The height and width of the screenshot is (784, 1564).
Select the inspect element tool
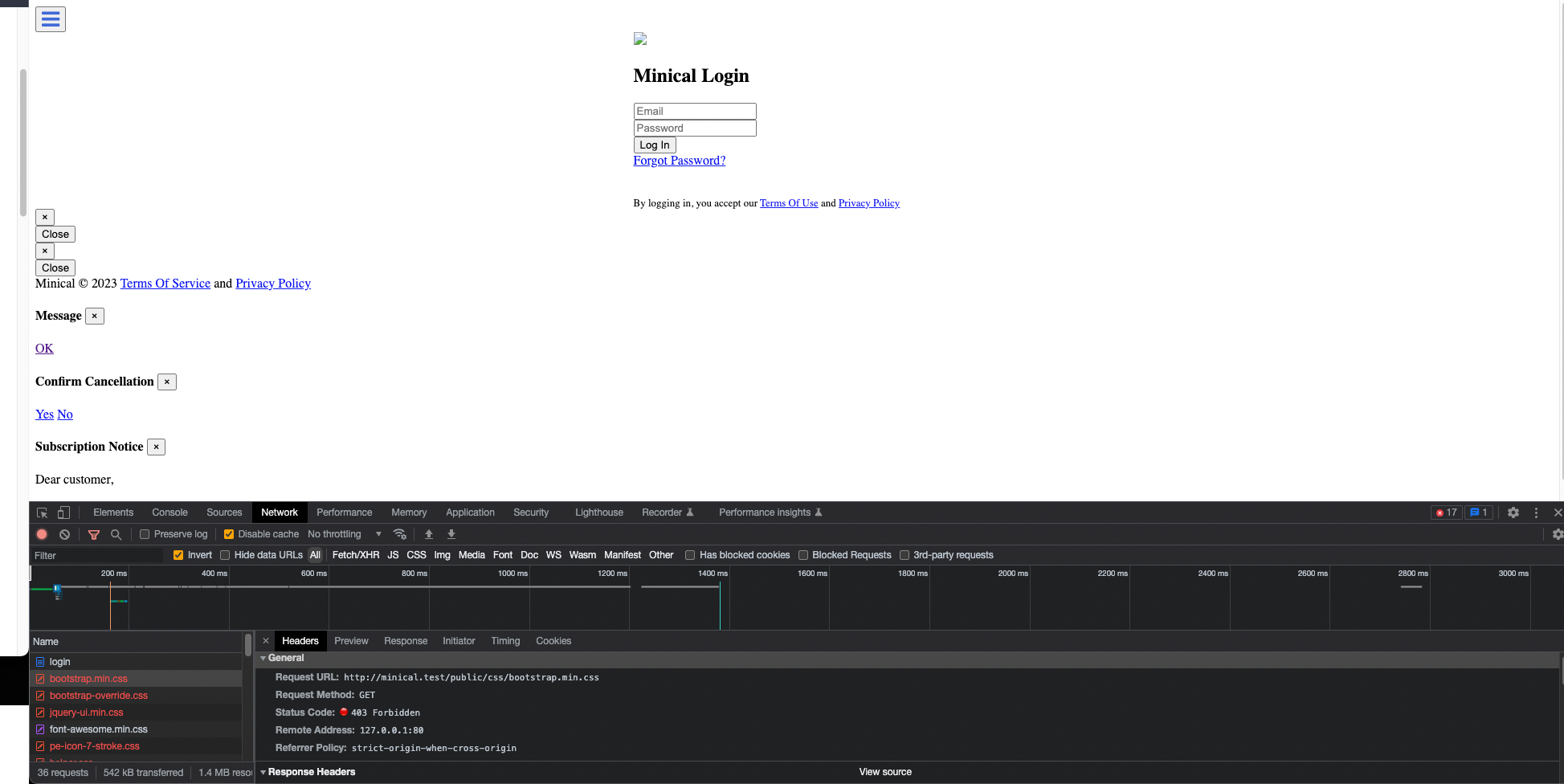click(x=42, y=512)
